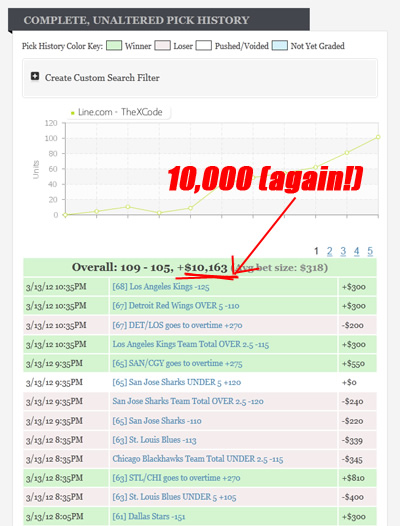Open Detroit Red Wings OVER 5 -110 pick

[176, 306]
